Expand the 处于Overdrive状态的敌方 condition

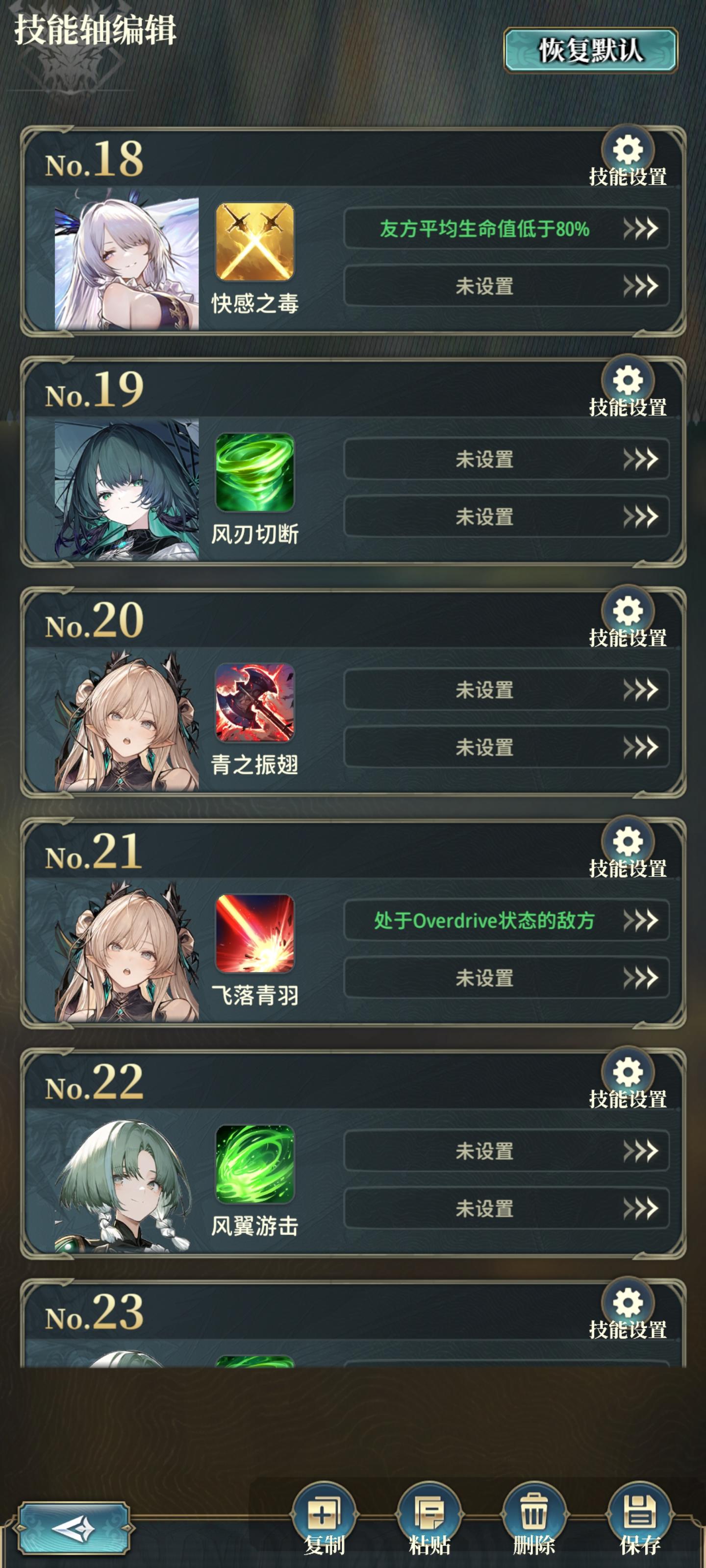[506, 920]
